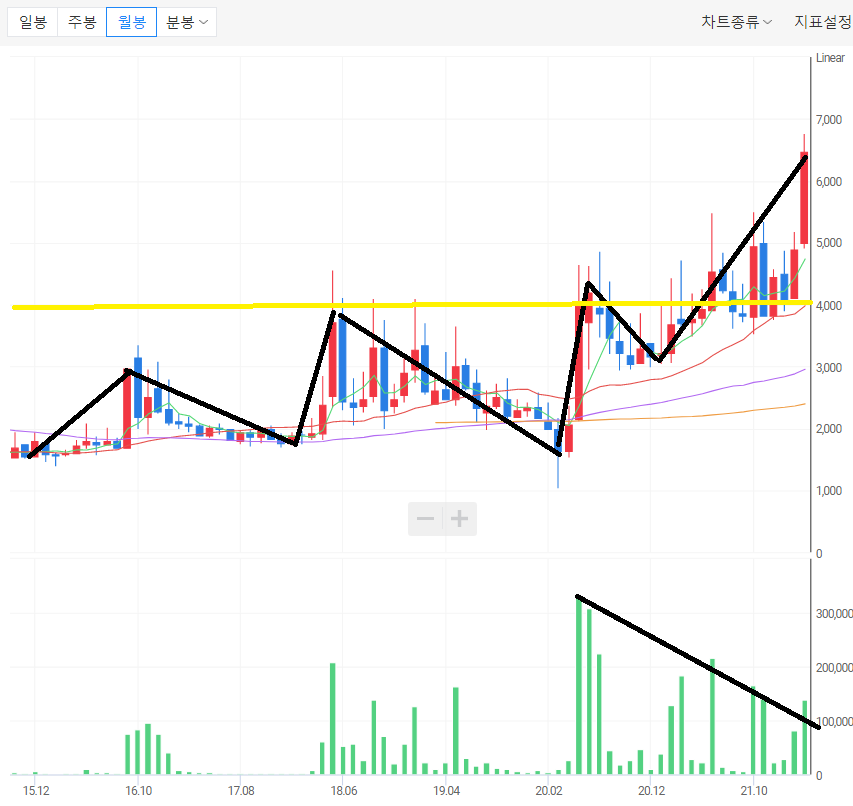Click the 2,000 price axis label
Screen dimensions: 853x806
point(829,429)
